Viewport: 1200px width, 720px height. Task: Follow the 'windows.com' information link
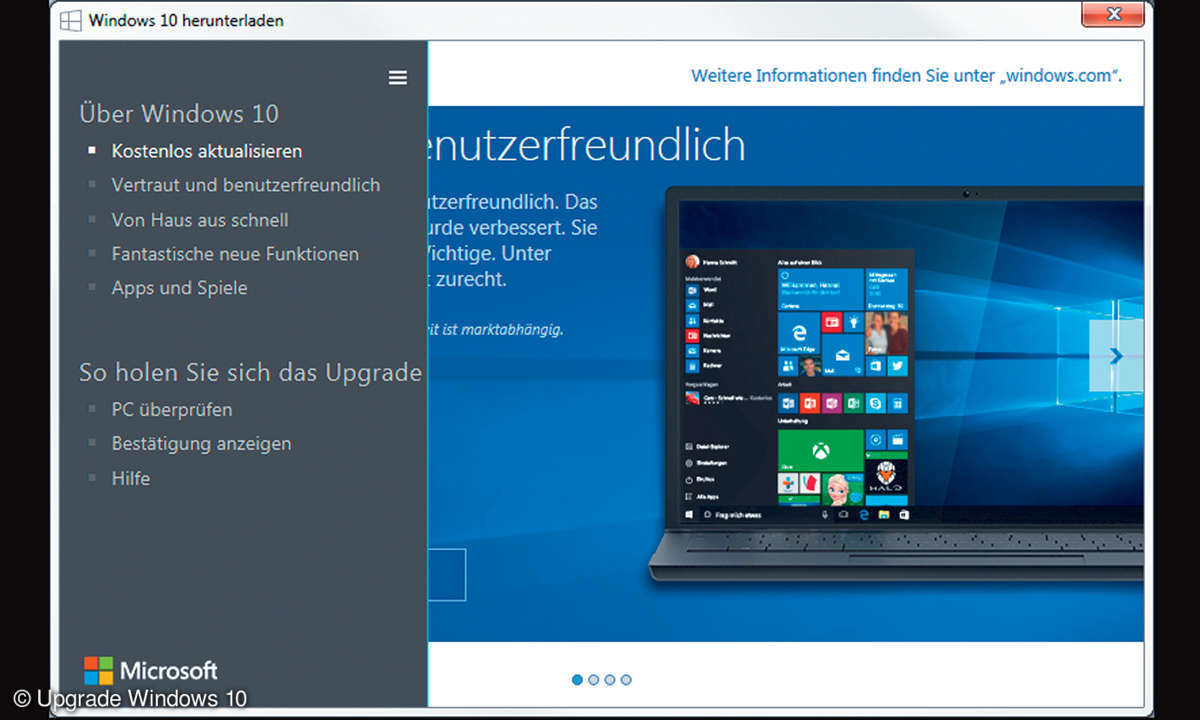tap(906, 76)
